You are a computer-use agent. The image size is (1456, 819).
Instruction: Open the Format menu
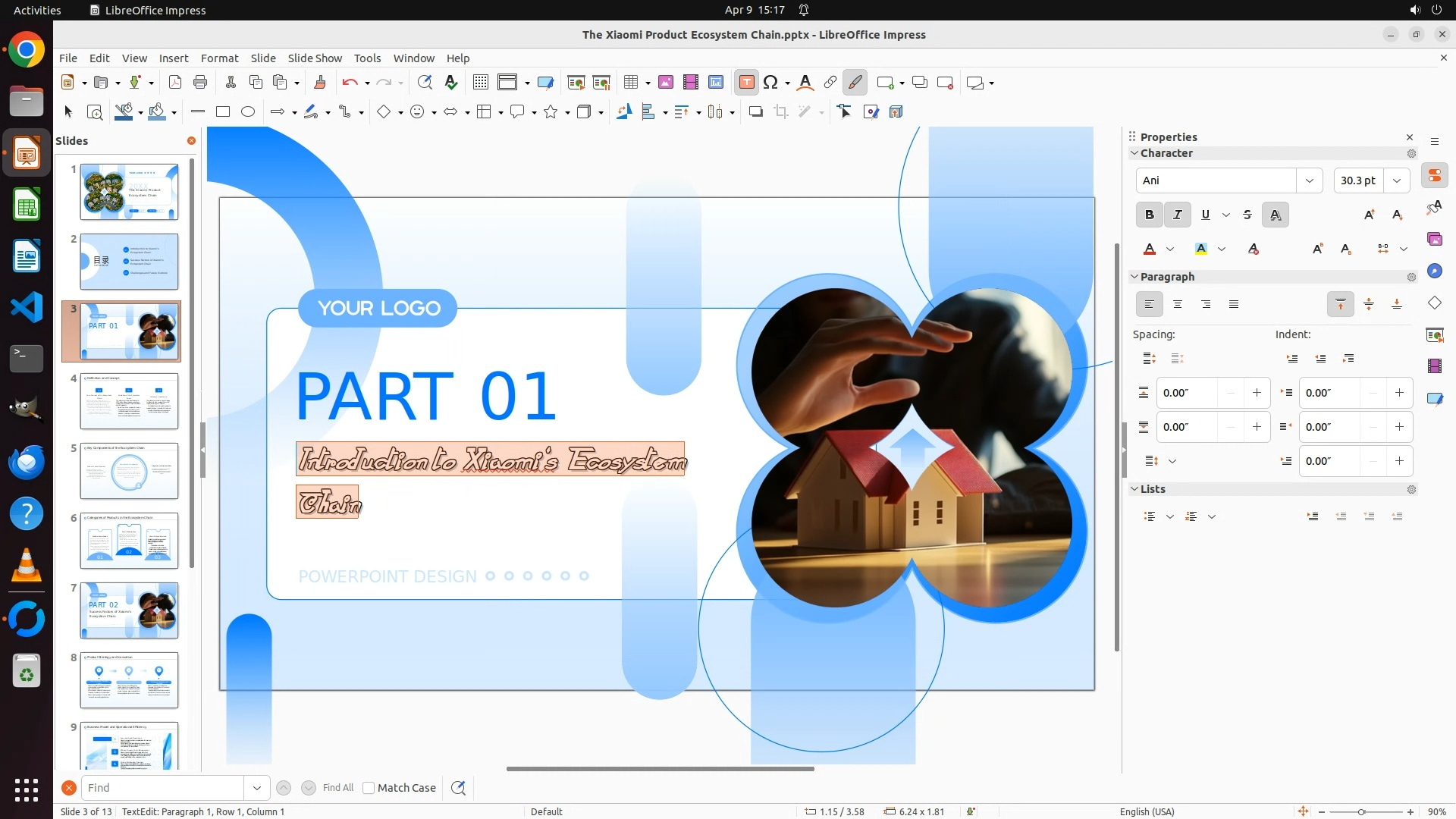click(x=219, y=58)
